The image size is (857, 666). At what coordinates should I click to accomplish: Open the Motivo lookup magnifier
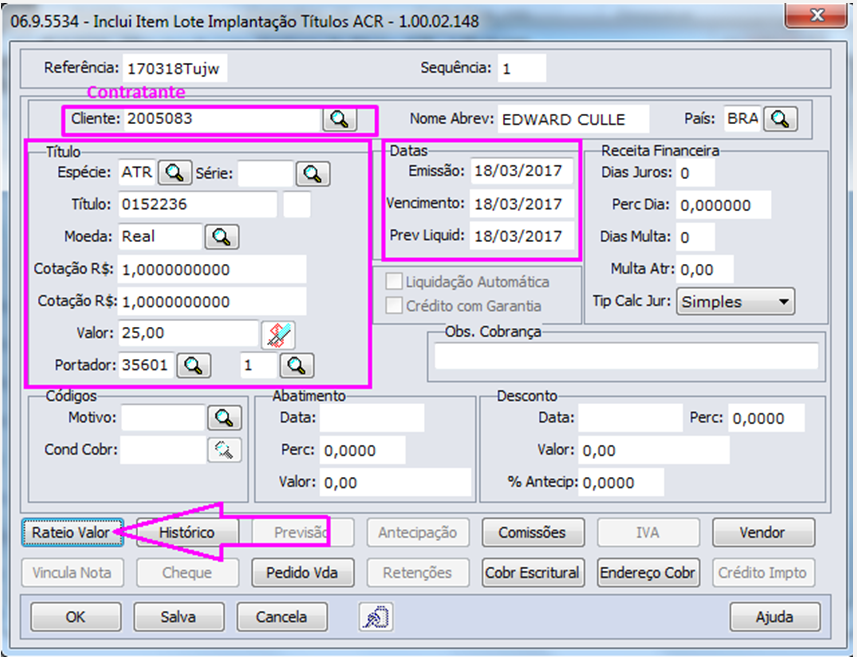point(224,418)
